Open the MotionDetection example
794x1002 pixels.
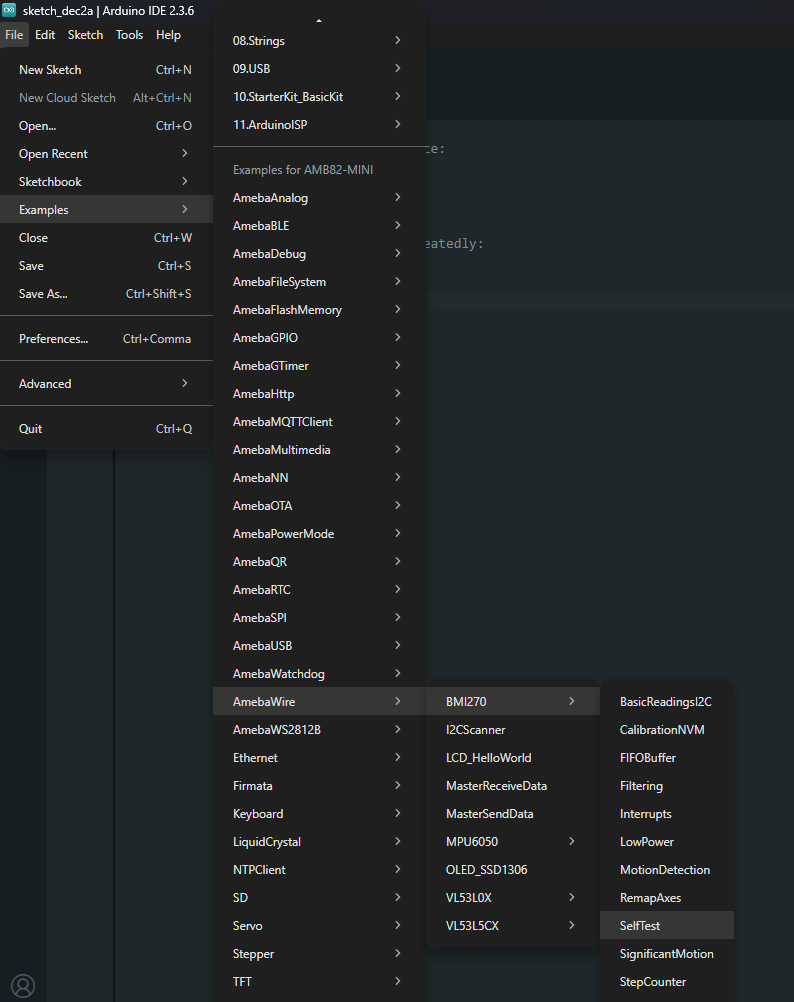coord(666,870)
